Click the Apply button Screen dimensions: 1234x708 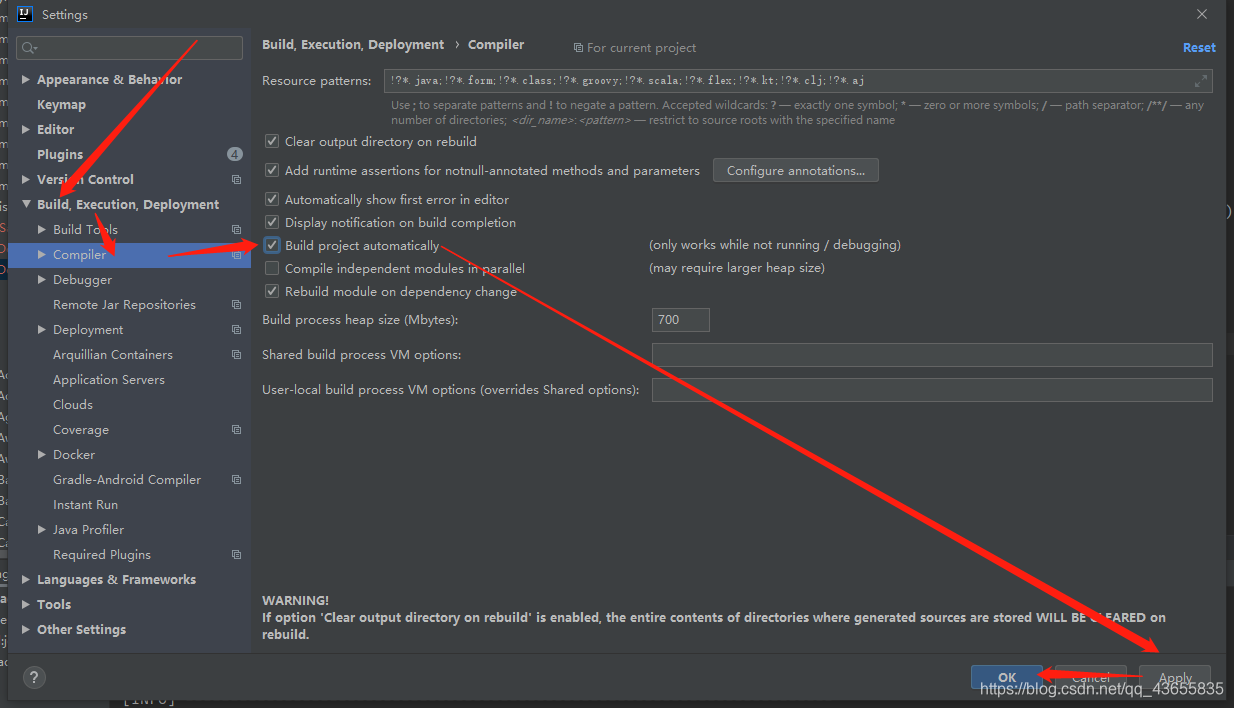point(1175,677)
